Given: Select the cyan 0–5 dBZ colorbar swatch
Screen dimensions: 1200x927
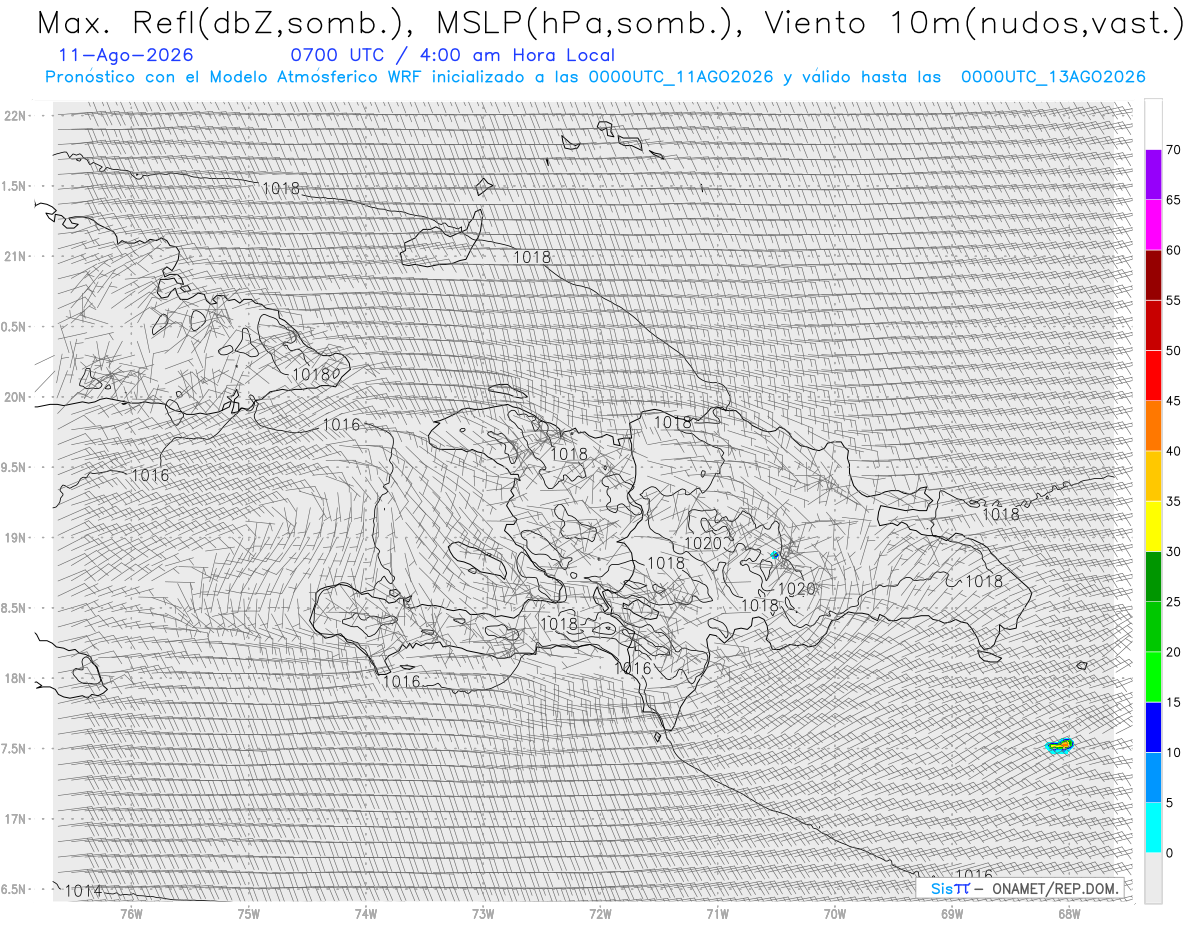Looking at the screenshot, I should point(1153,828).
